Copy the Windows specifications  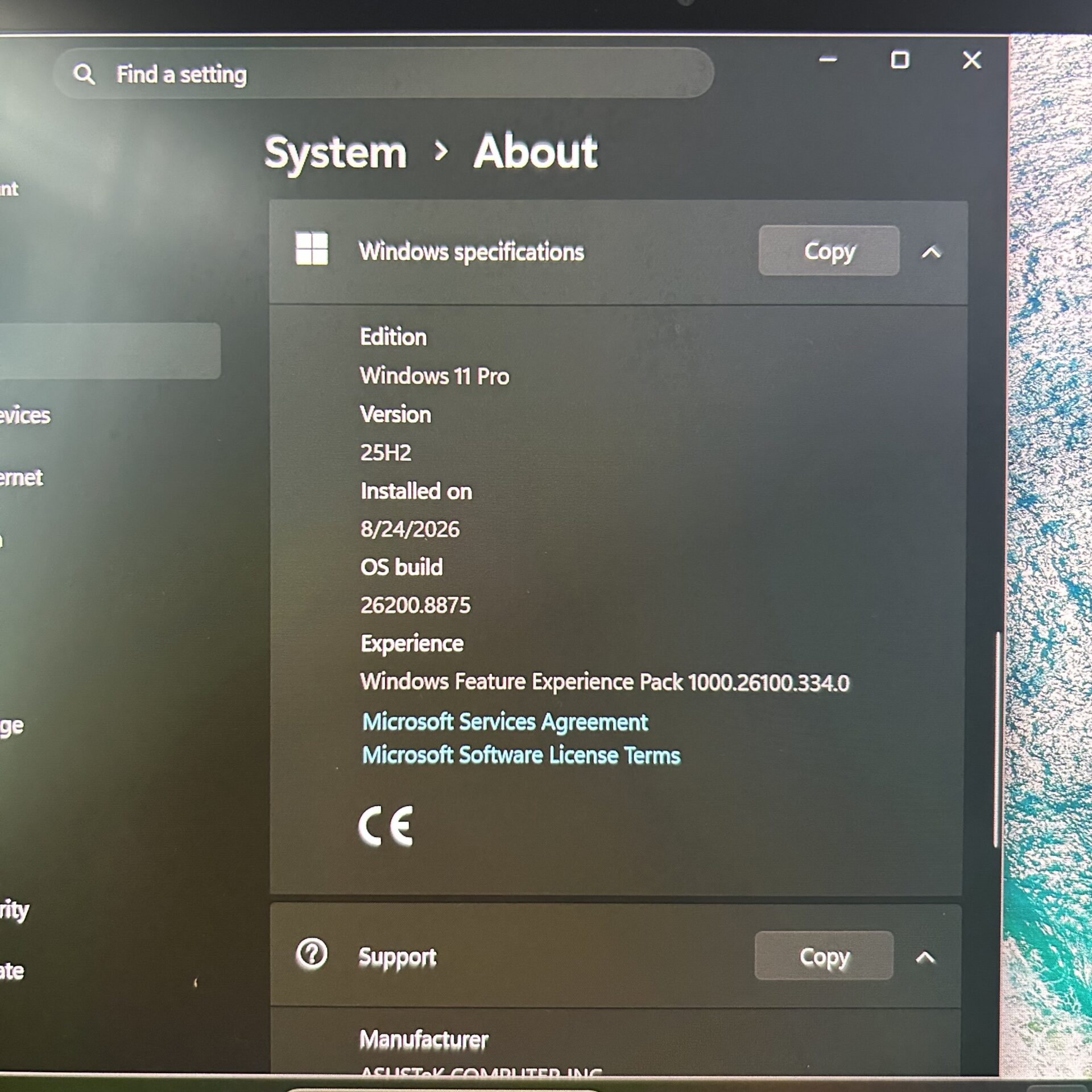click(x=829, y=251)
